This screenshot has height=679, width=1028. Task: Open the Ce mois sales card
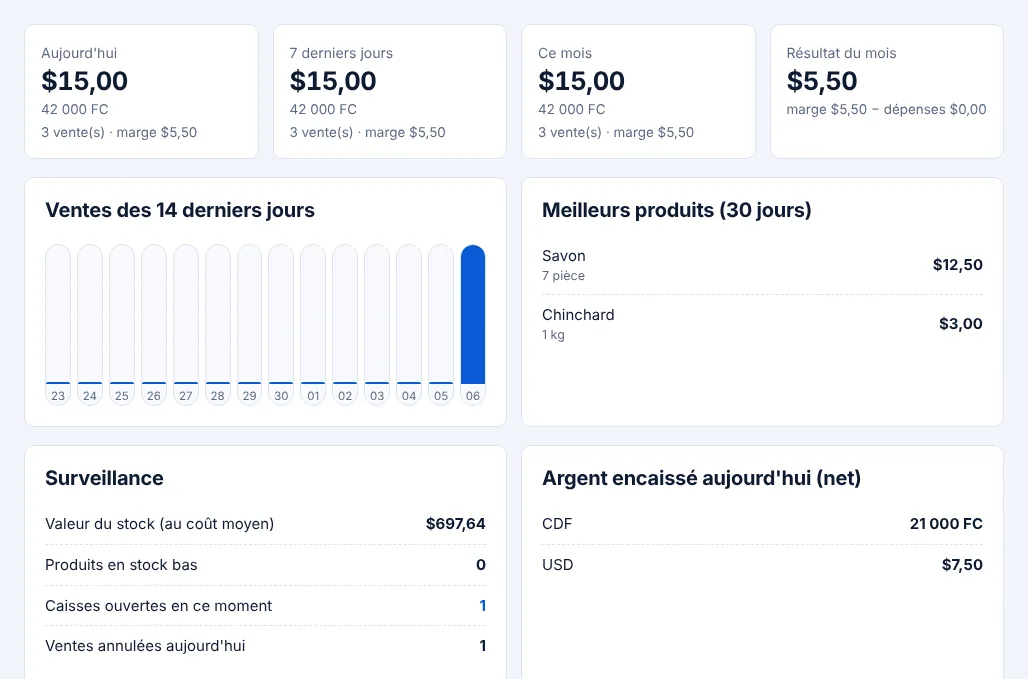(639, 92)
